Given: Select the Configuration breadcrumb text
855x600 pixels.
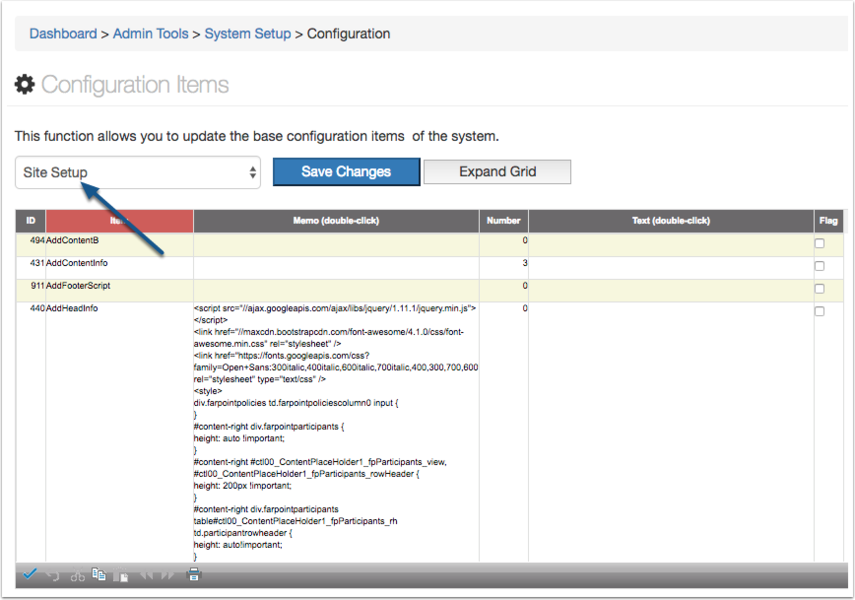Looking at the screenshot, I should 348,34.
